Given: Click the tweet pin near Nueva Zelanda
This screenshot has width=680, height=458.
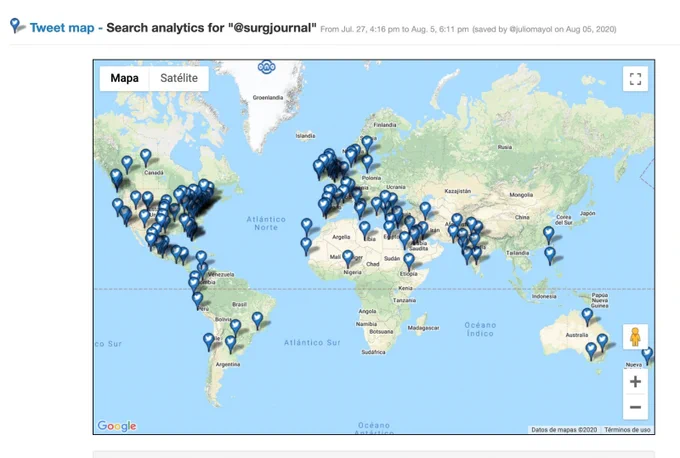Looking at the screenshot, I should click(x=647, y=356).
